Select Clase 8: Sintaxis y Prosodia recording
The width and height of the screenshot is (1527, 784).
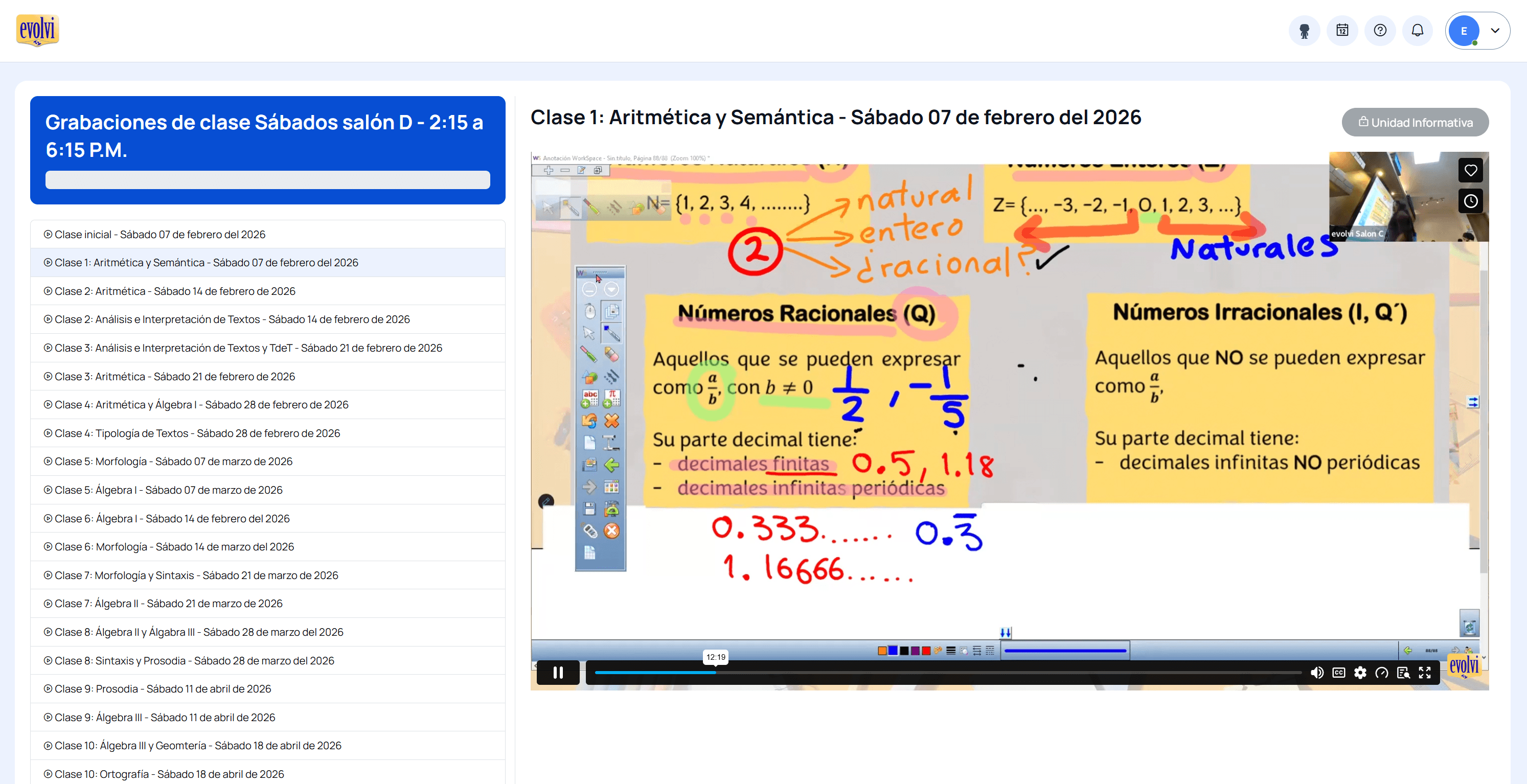click(268, 661)
